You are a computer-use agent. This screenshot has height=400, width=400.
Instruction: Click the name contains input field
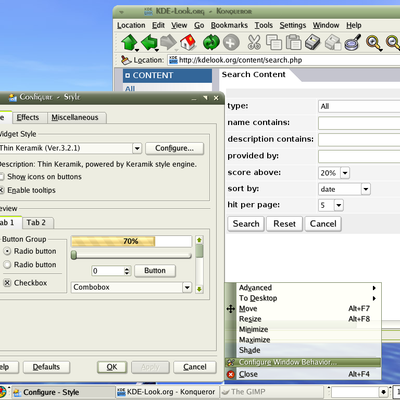tap(359, 123)
